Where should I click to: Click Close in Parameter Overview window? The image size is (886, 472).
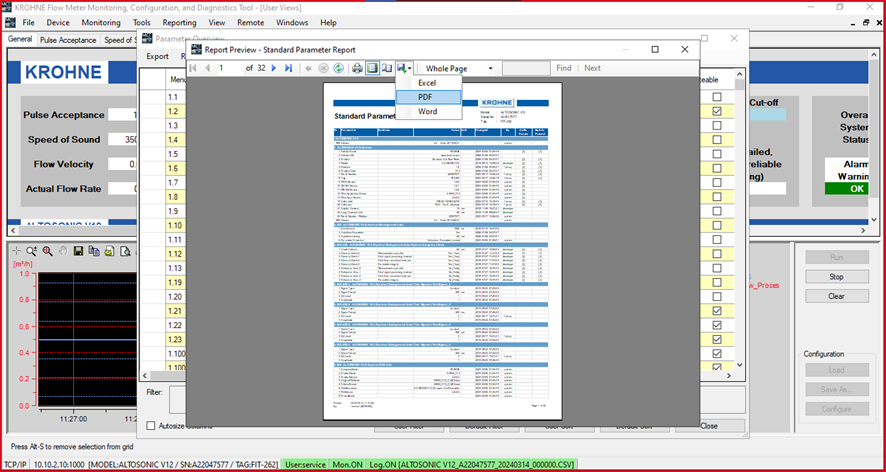709,426
